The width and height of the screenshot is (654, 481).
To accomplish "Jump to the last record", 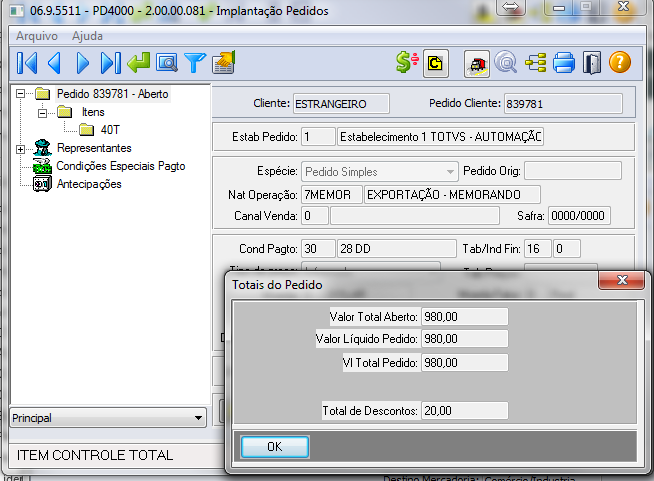I will point(111,63).
